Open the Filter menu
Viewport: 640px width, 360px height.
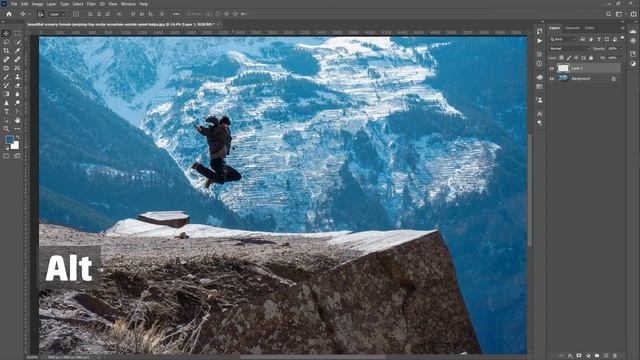pos(91,4)
